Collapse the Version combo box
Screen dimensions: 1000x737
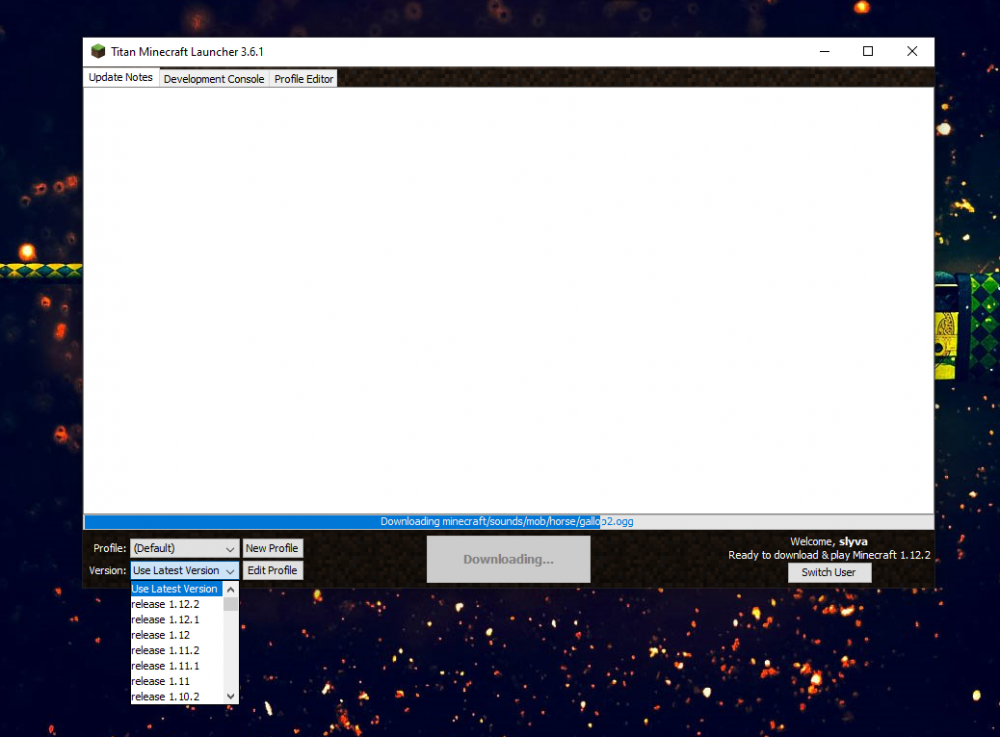pyautogui.click(x=185, y=571)
